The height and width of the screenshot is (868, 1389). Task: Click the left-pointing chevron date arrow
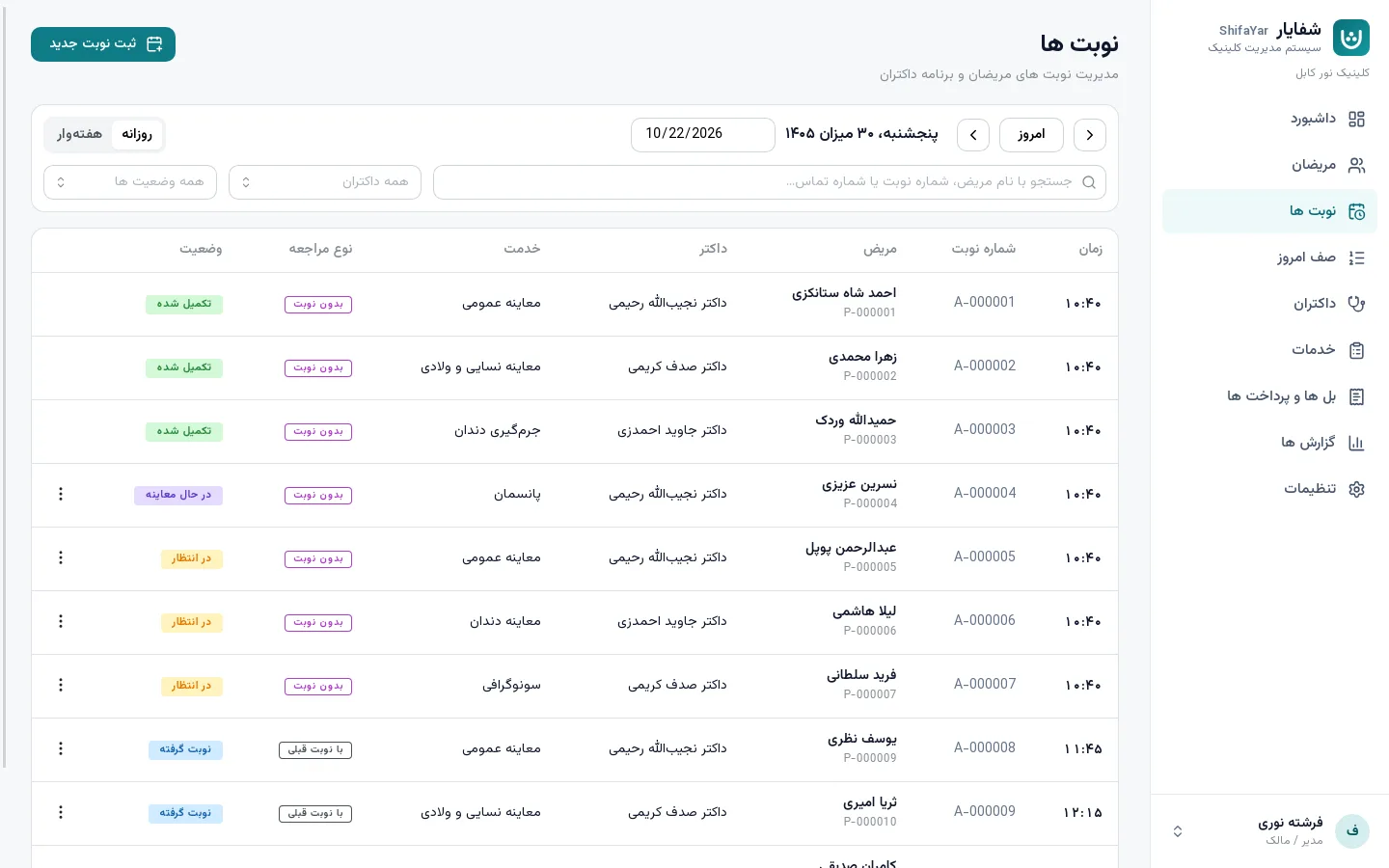973,135
